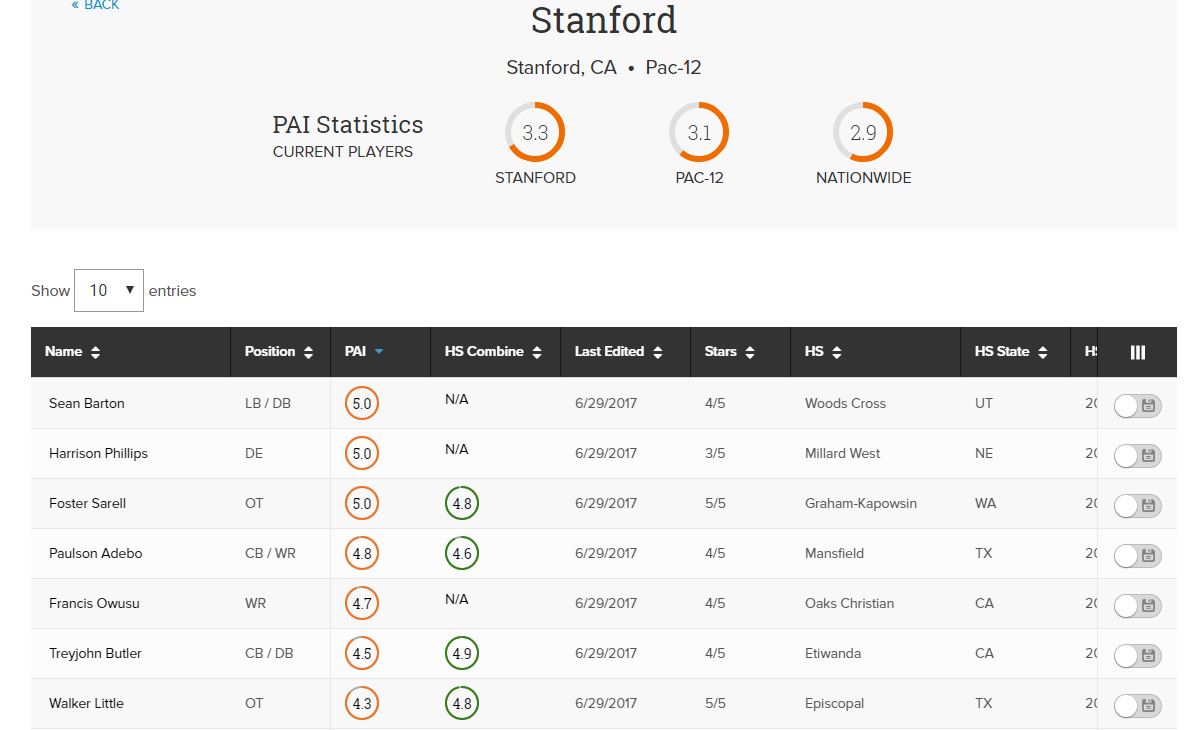Click Paulson Adebo's 4.6 HS Combine badge

click(x=462, y=554)
